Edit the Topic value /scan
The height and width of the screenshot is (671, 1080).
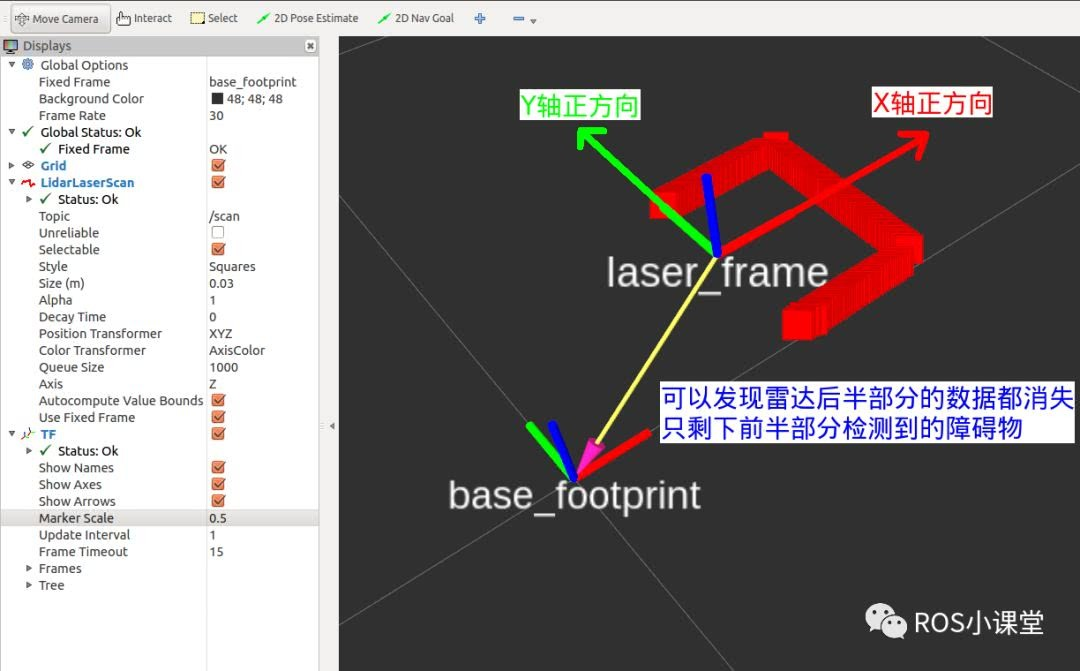[225, 216]
